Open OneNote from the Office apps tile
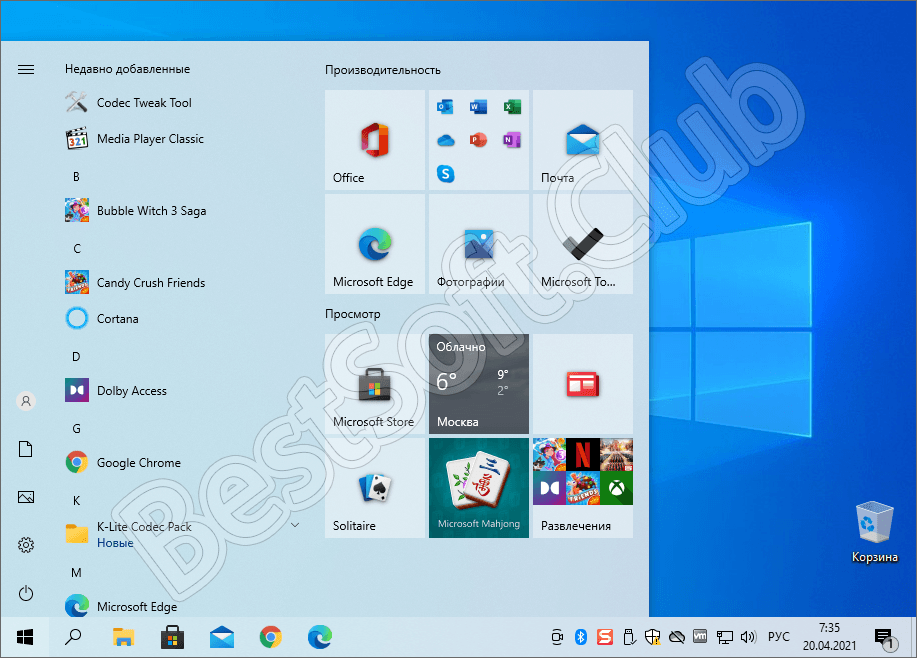This screenshot has width=917, height=658. 512,140
